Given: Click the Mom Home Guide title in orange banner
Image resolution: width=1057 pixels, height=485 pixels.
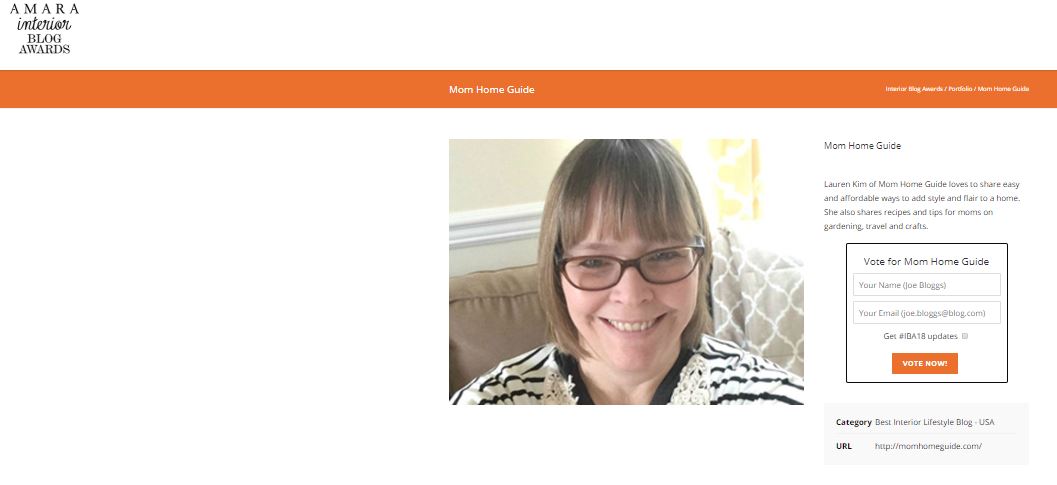Looking at the screenshot, I should click(x=491, y=90).
